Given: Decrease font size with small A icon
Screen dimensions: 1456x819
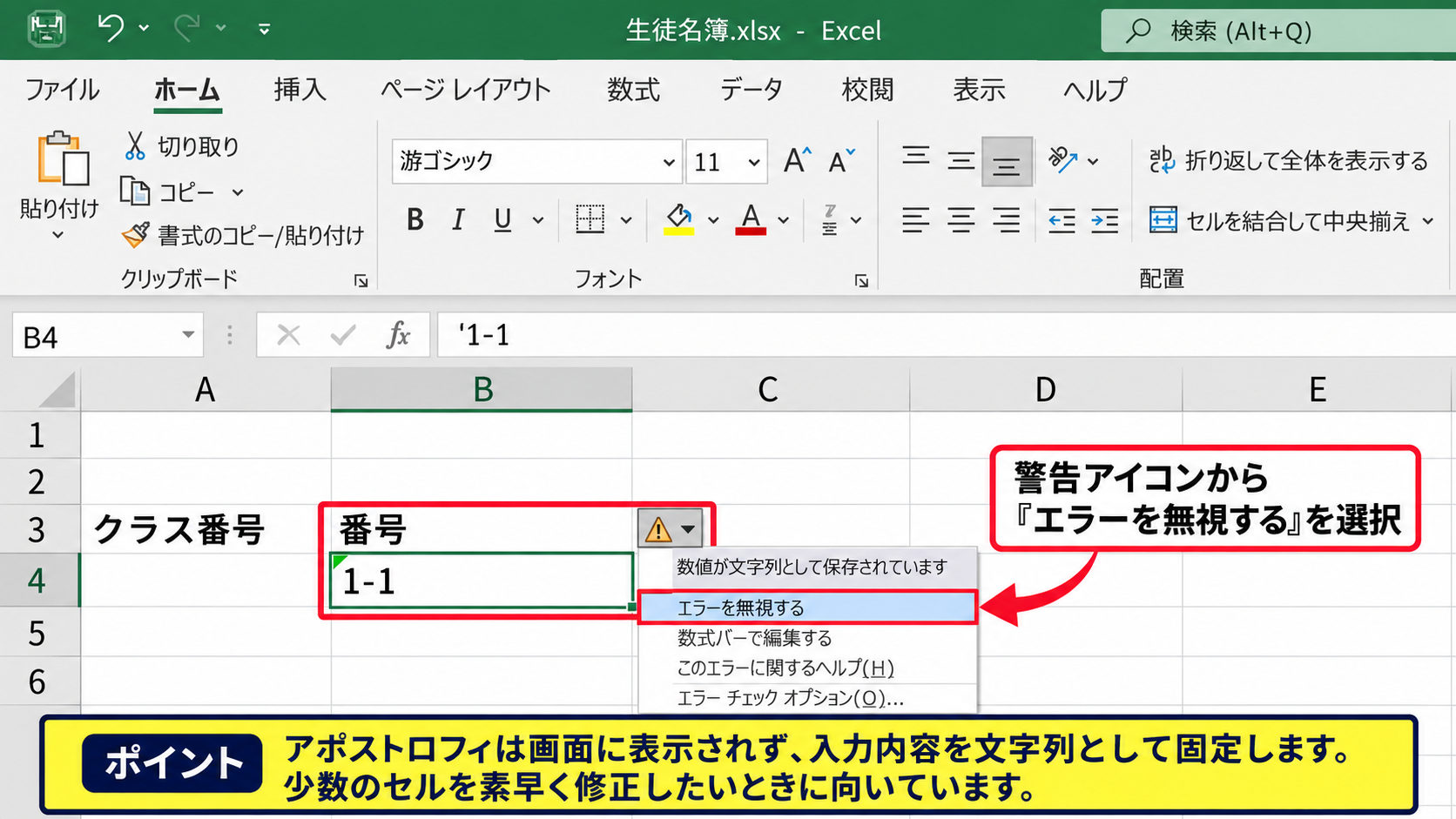Looking at the screenshot, I should (x=841, y=161).
